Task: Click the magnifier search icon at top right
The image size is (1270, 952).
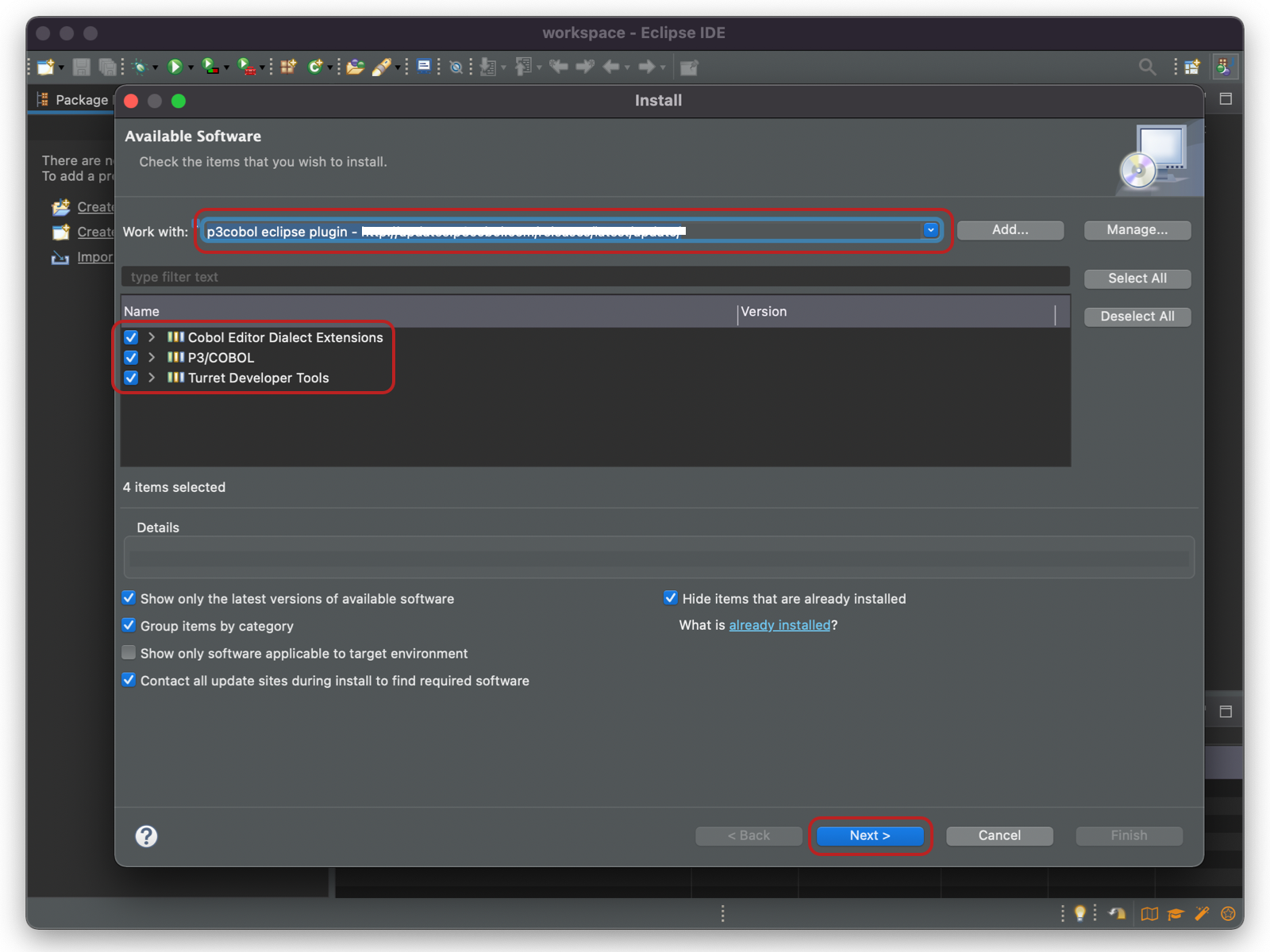Action: (1147, 67)
